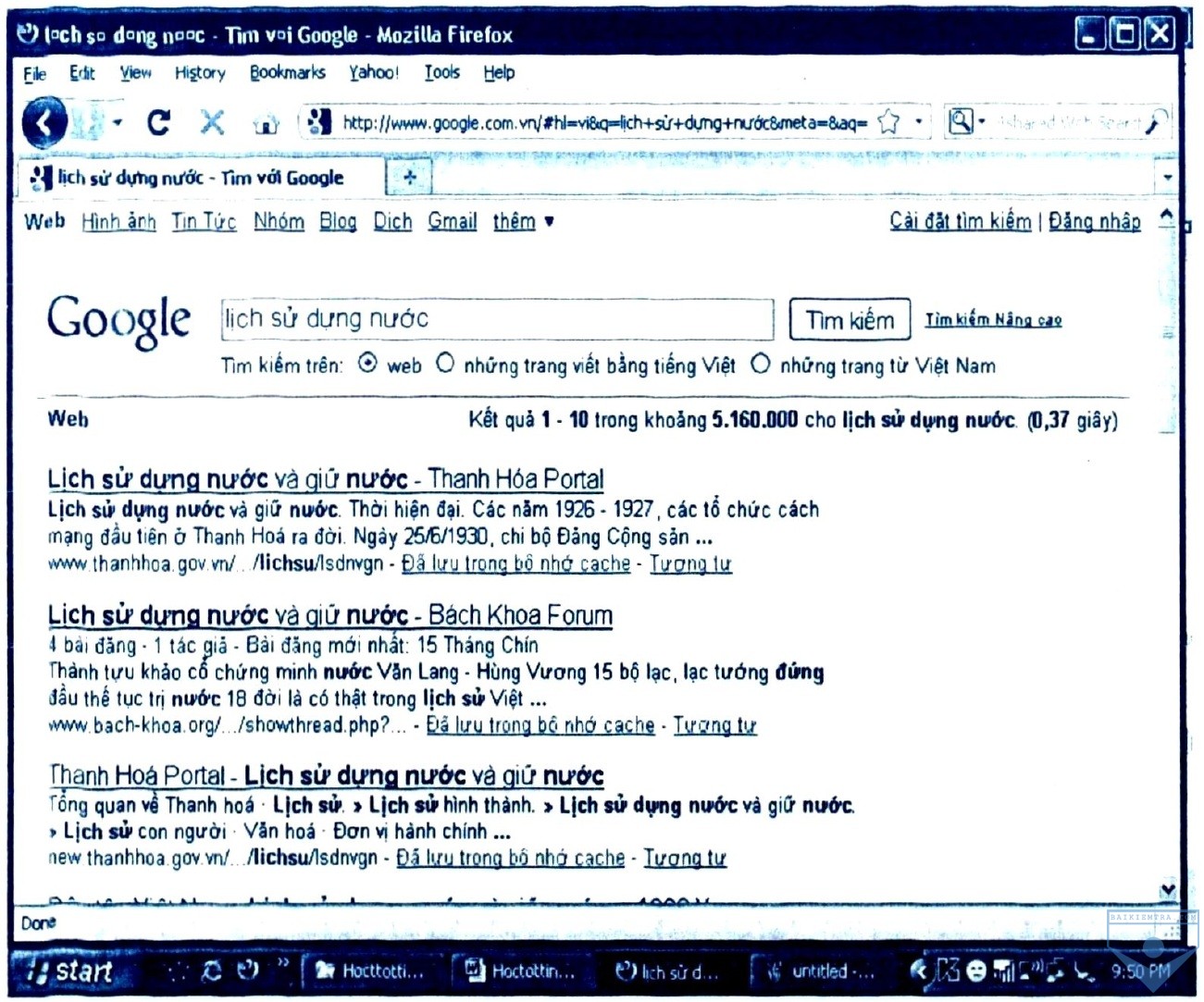
Task: Expand the address bar URL dropdown
Action: 918,121
